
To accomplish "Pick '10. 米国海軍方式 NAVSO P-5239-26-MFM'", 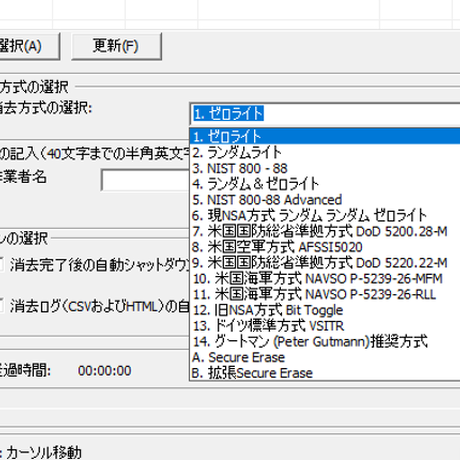I will tap(325, 279).
